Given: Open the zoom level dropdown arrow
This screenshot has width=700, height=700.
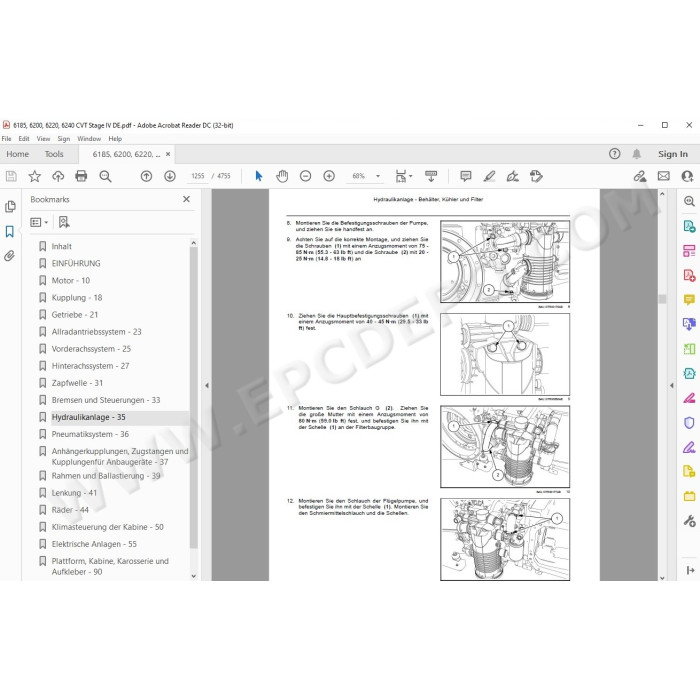Looking at the screenshot, I should (x=378, y=176).
